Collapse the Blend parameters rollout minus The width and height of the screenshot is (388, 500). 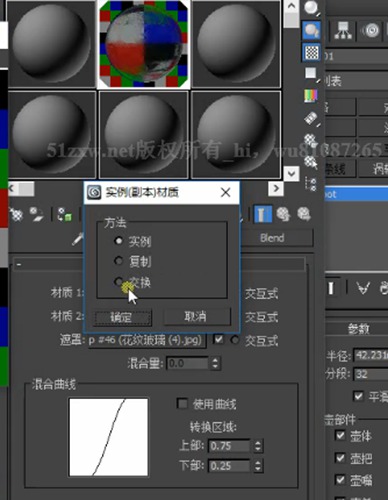[x=19, y=264]
